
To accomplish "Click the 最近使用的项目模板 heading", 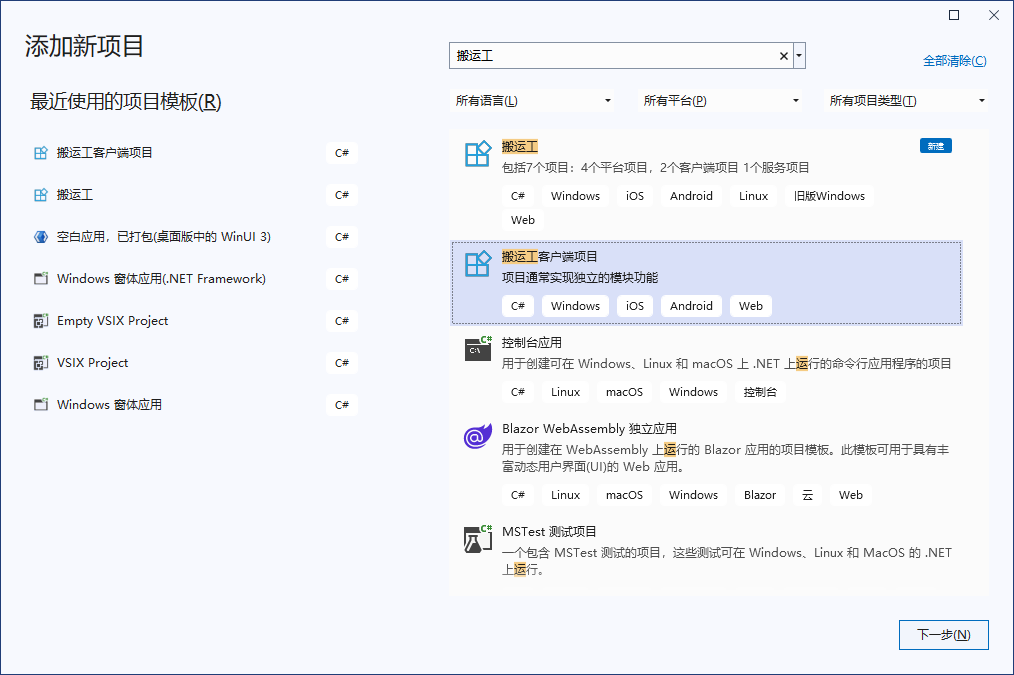I will pos(125,102).
